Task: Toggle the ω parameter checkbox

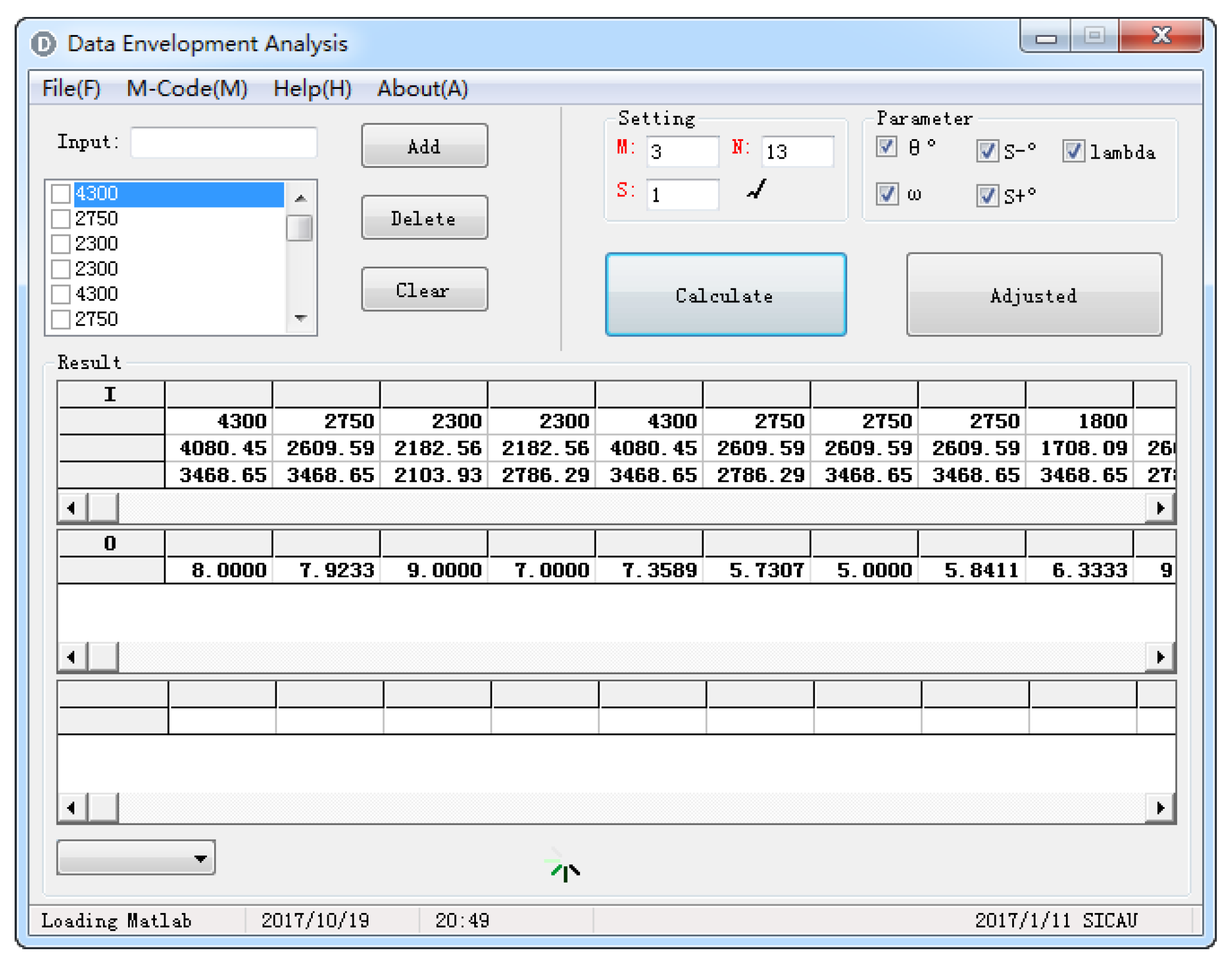Action: pyautogui.click(x=886, y=194)
